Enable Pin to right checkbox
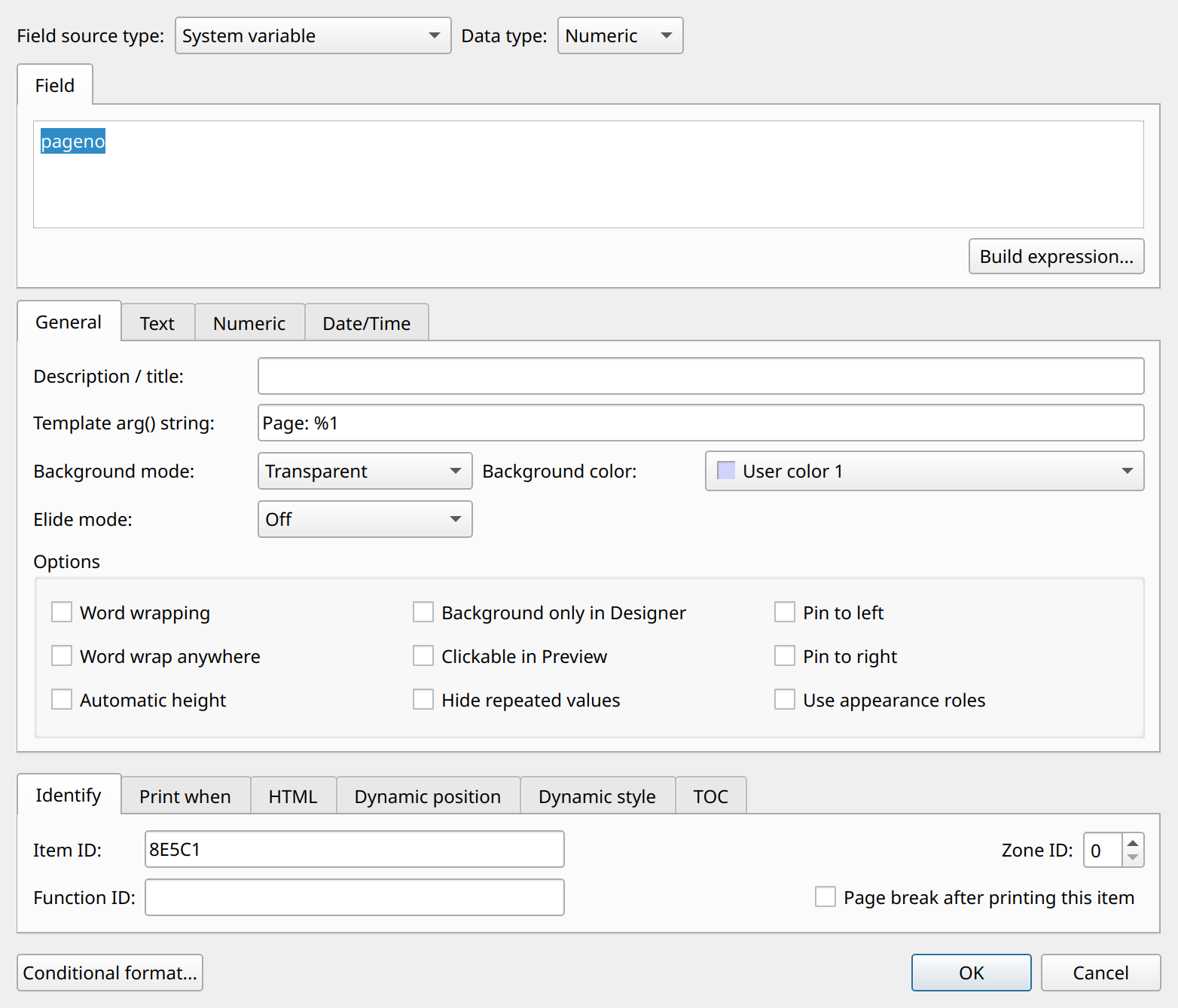Image resolution: width=1178 pixels, height=1008 pixels. coord(785,655)
